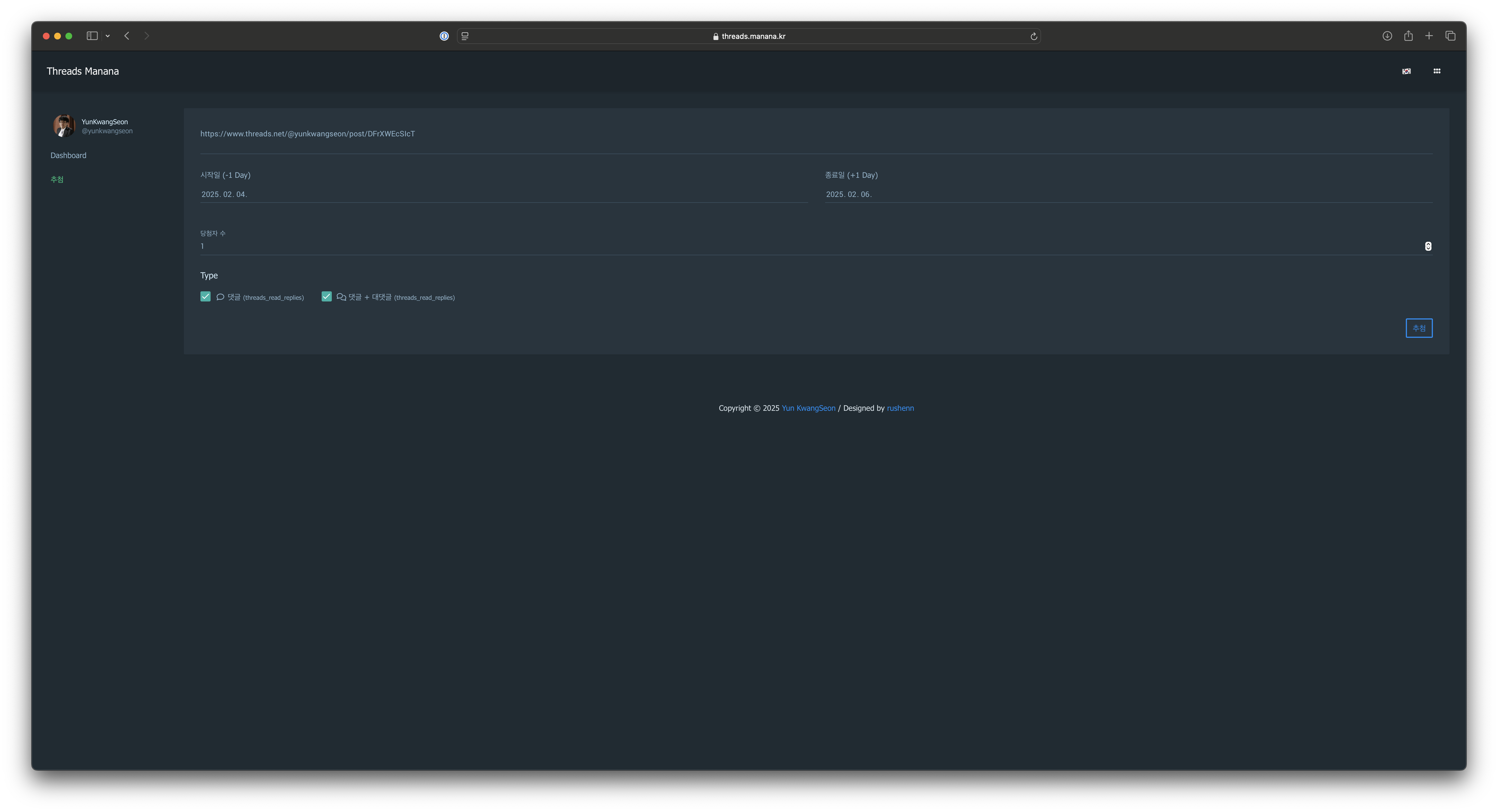
Task: Go forward with Safari forward arrow
Action: (147, 36)
